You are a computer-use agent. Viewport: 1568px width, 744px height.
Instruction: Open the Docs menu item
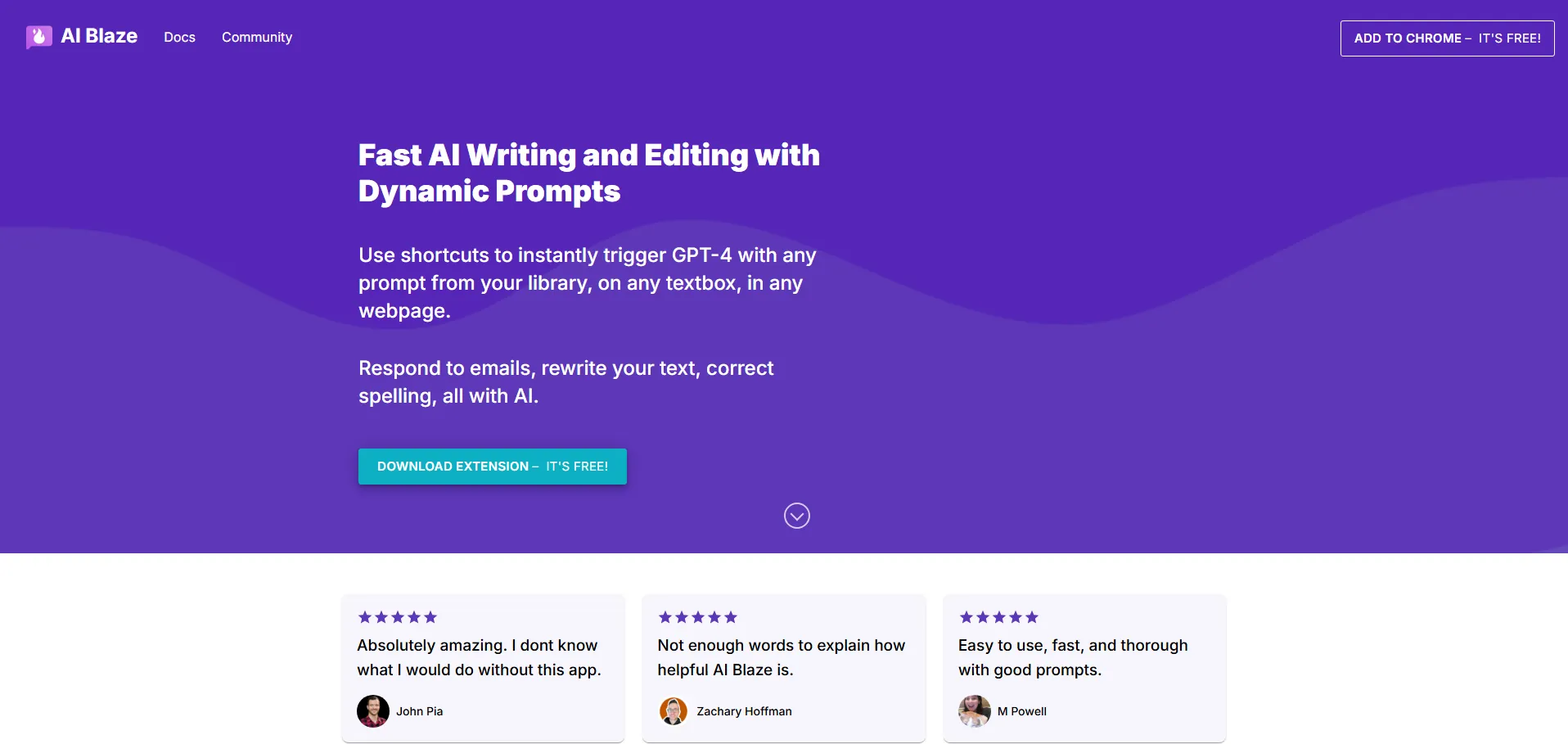tap(179, 37)
